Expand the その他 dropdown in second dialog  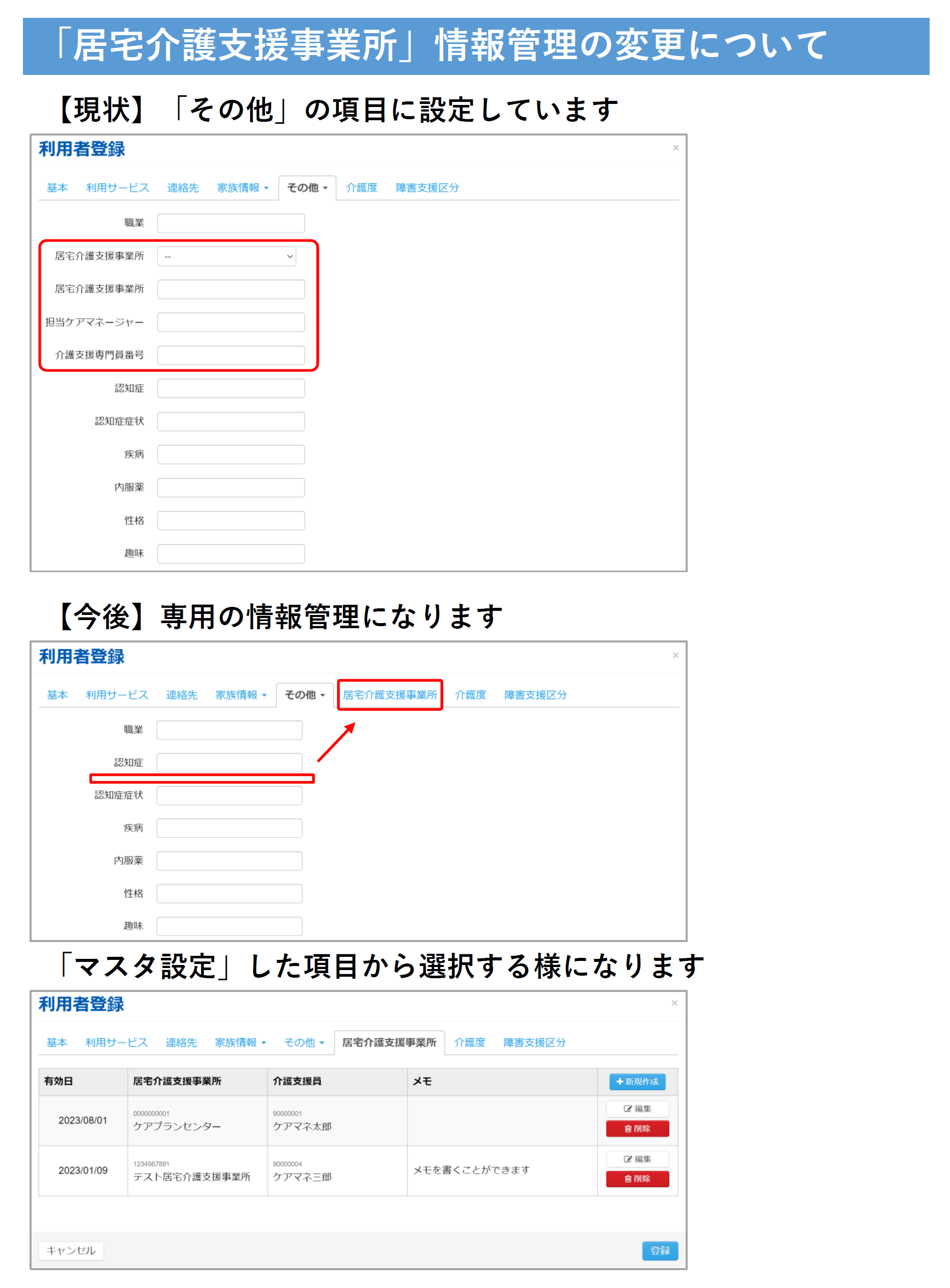[305, 695]
